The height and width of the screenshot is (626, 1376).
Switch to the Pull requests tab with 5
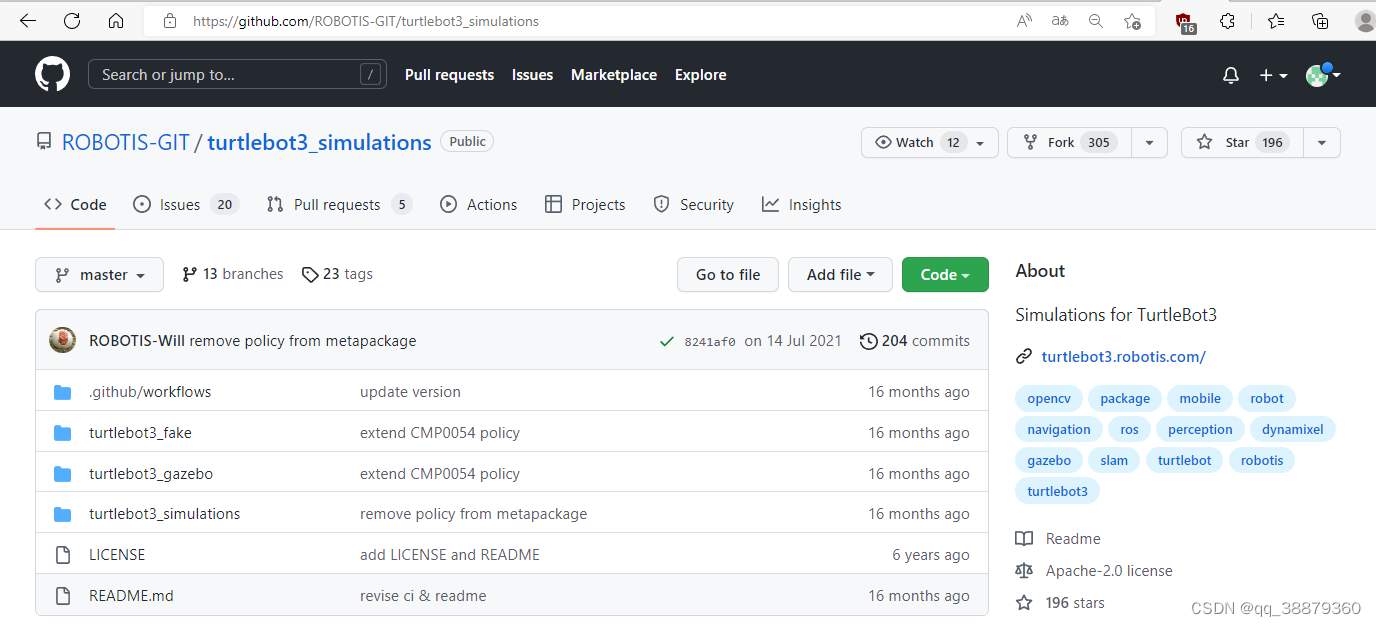339,205
